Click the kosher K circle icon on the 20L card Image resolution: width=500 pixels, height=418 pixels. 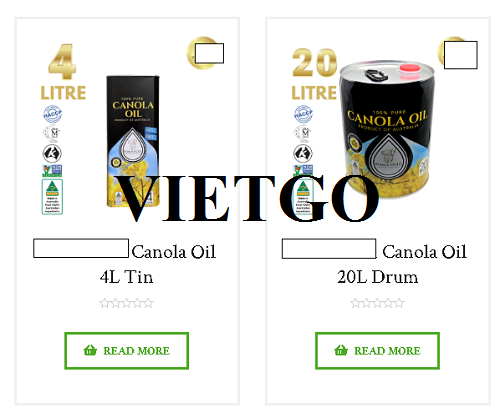[303, 154]
